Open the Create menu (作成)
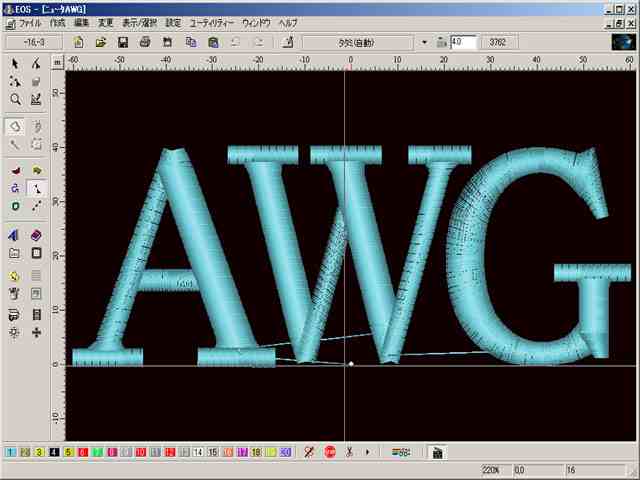The image size is (640, 480). [x=58, y=23]
